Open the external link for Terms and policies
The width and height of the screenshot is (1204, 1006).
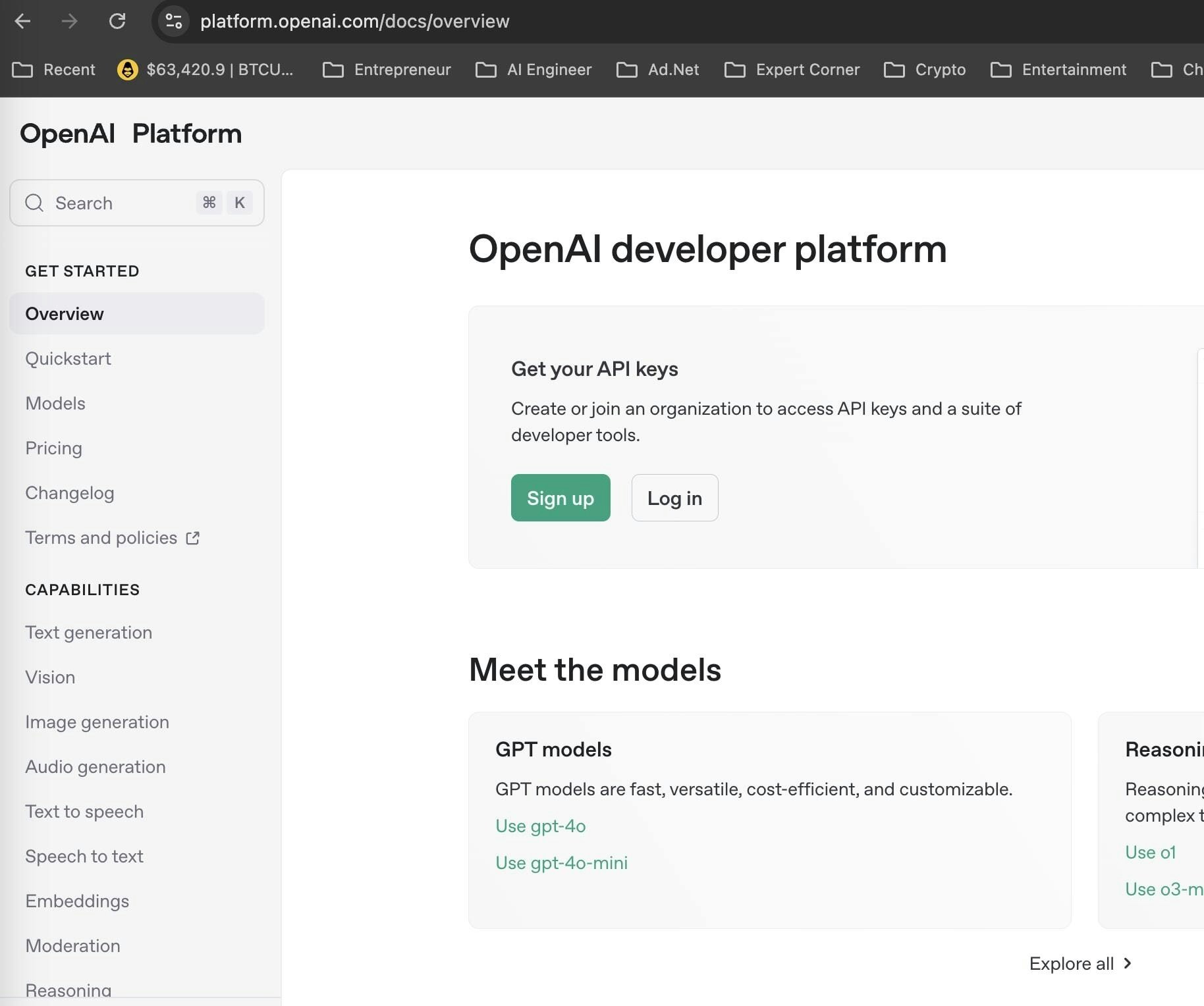(x=191, y=538)
